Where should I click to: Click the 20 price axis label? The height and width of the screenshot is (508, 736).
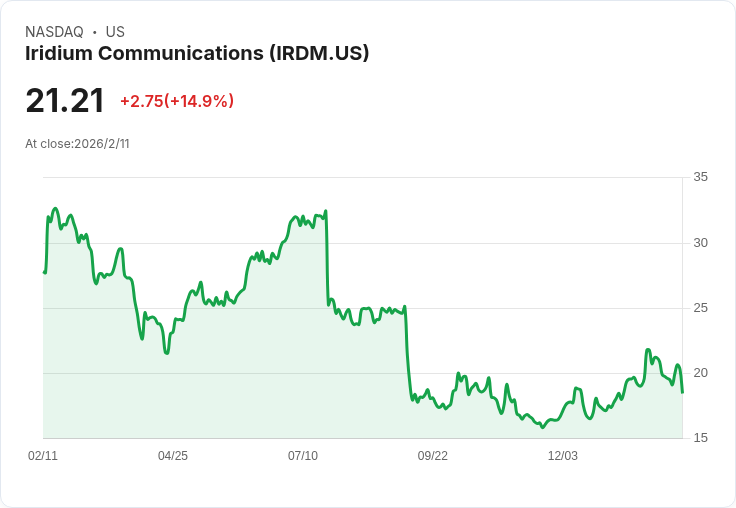pos(700,373)
